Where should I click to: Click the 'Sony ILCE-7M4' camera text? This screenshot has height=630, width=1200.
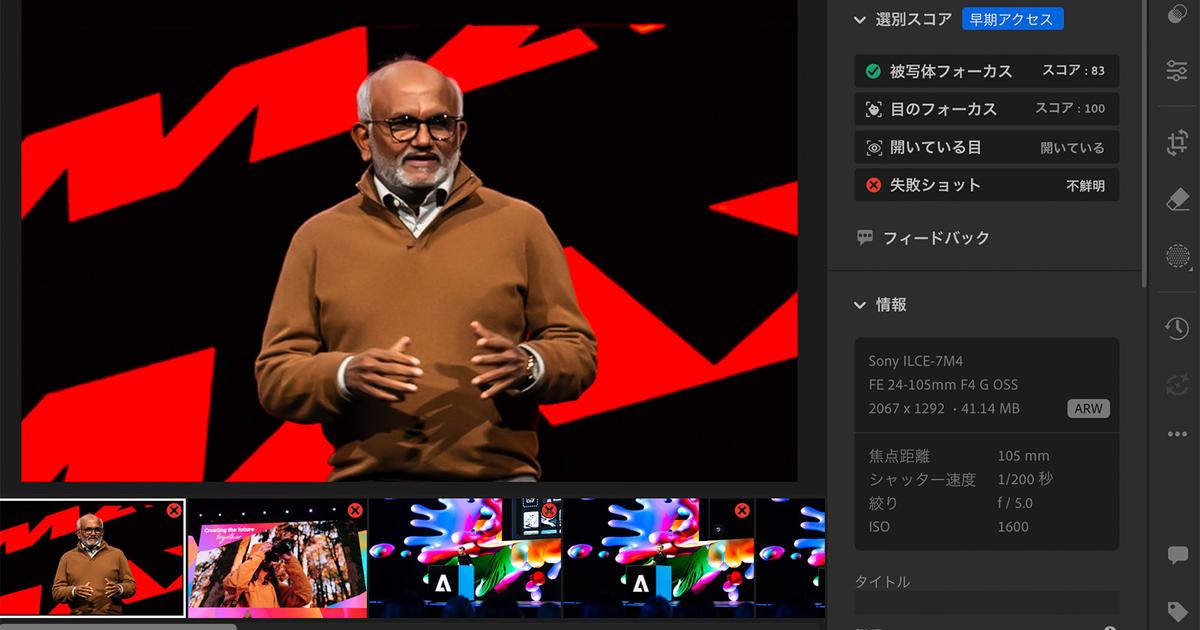pos(916,361)
